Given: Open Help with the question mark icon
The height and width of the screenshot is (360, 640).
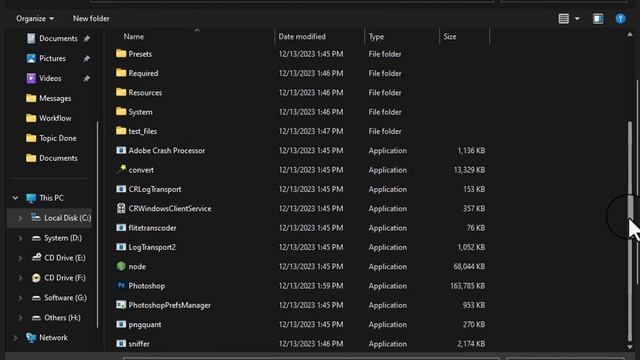Looking at the screenshot, I should tap(620, 19).
